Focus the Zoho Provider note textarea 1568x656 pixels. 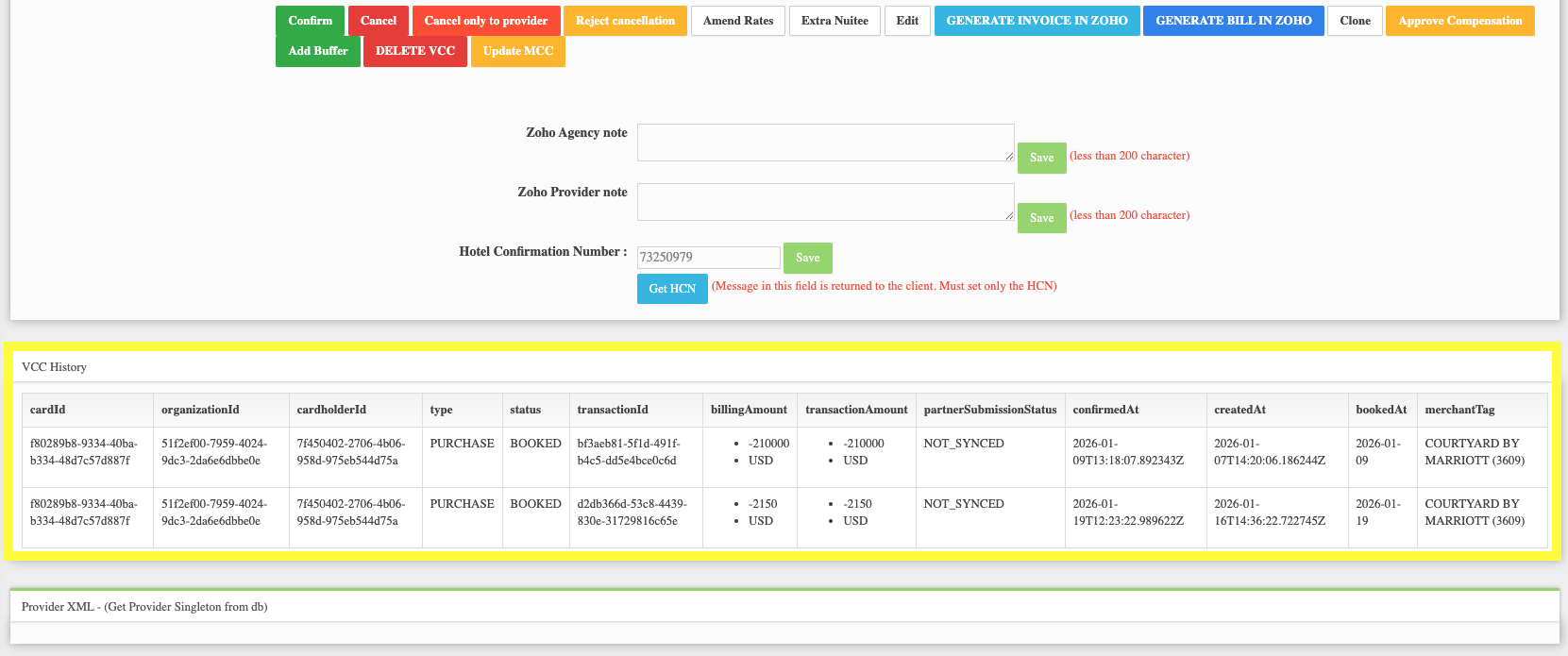click(826, 202)
